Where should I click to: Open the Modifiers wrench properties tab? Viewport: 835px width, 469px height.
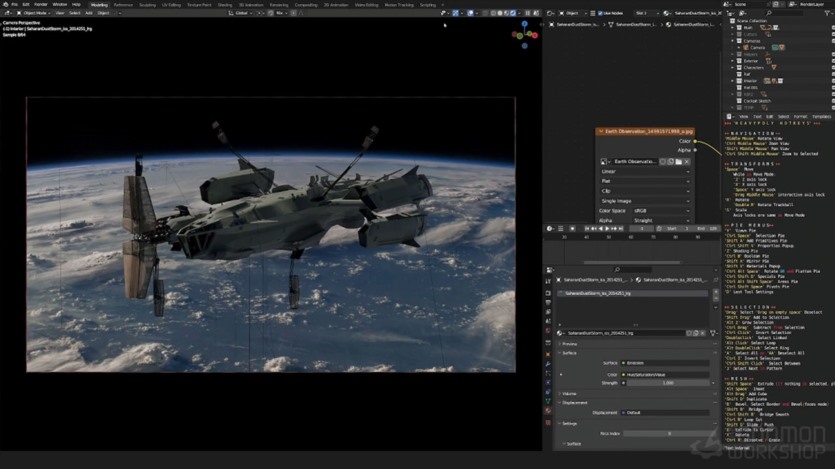548,364
